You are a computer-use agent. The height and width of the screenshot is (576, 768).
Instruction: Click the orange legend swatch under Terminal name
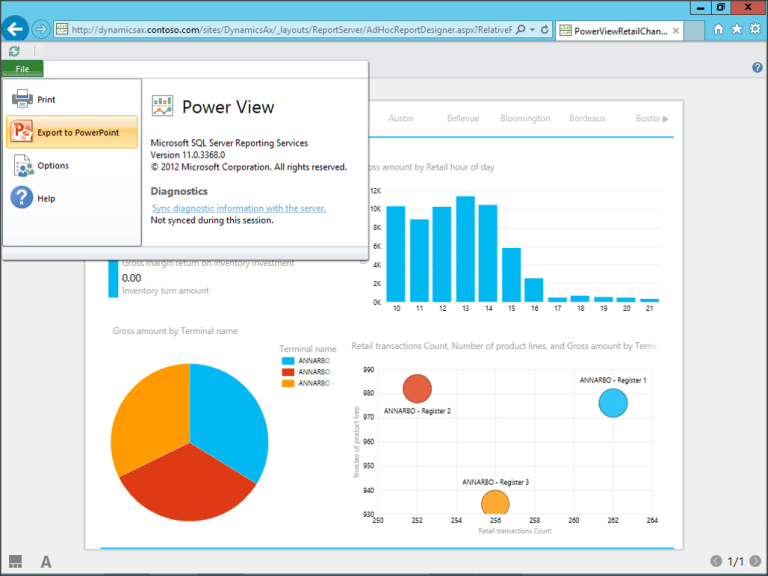[288, 384]
